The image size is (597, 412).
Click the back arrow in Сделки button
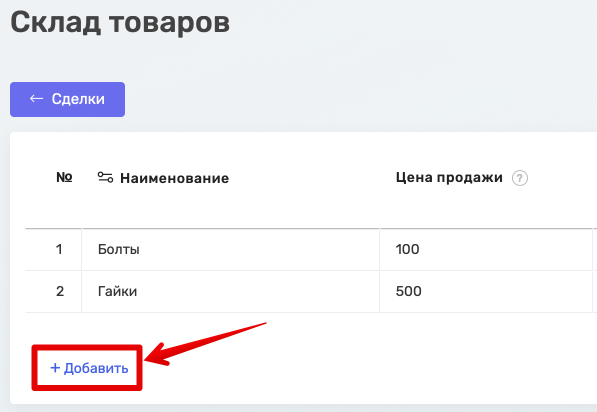click(x=37, y=99)
